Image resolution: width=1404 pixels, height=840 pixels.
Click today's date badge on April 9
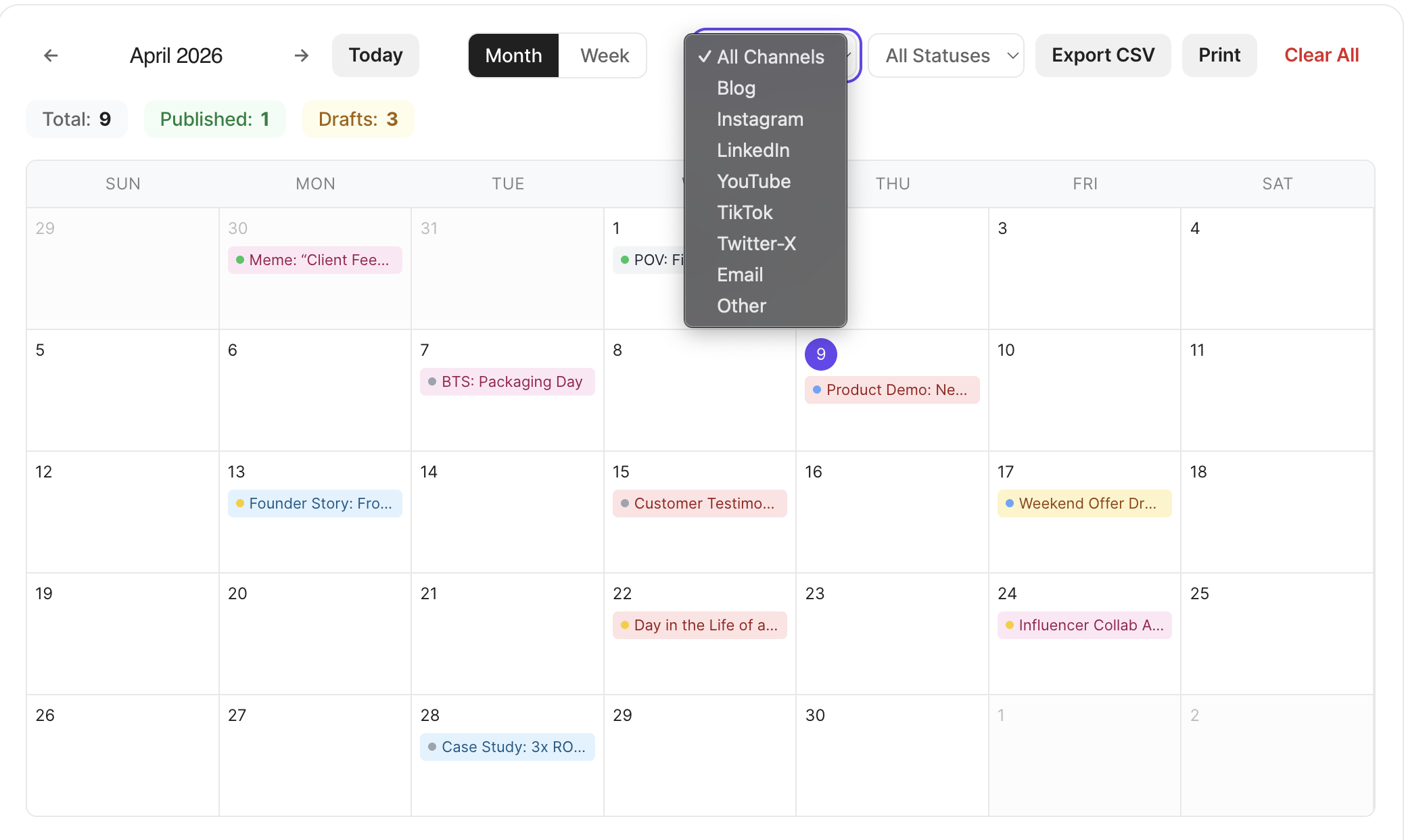(x=820, y=354)
